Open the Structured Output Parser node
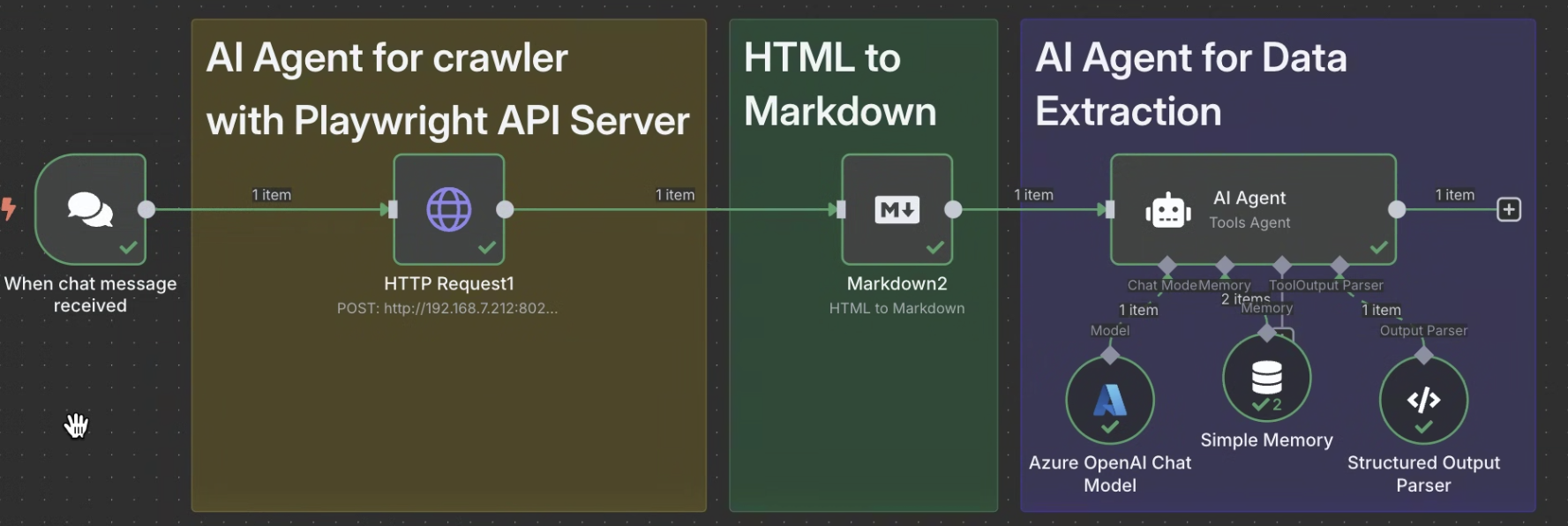Image resolution: width=1568 pixels, height=526 pixels. click(x=1423, y=401)
